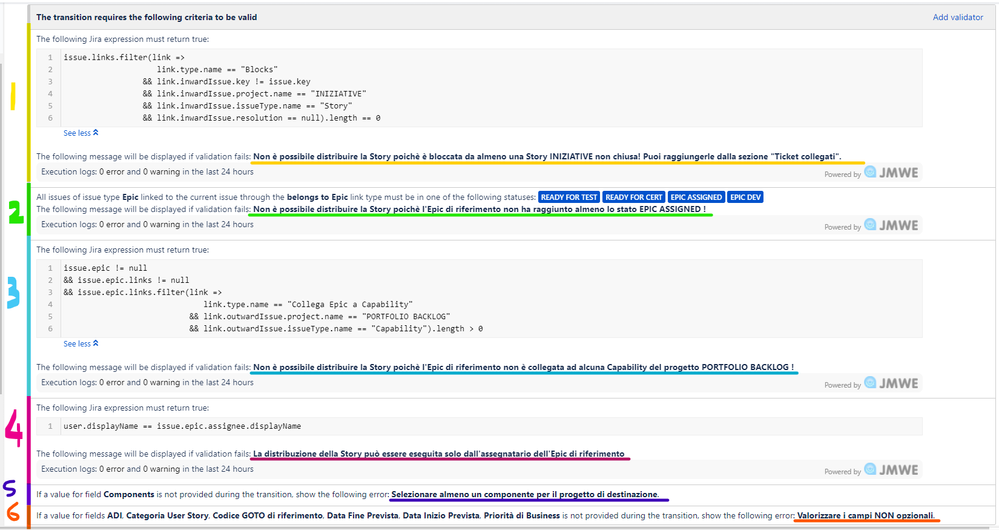The width and height of the screenshot is (999, 530).
Task: Click code line with project name "INIZIATIVE"
Action: pos(255,94)
